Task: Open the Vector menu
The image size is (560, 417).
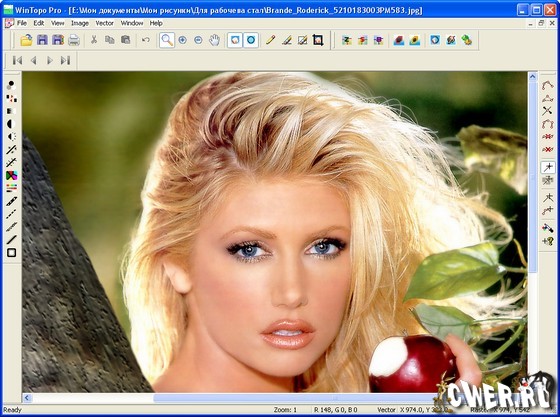Action: [104, 23]
